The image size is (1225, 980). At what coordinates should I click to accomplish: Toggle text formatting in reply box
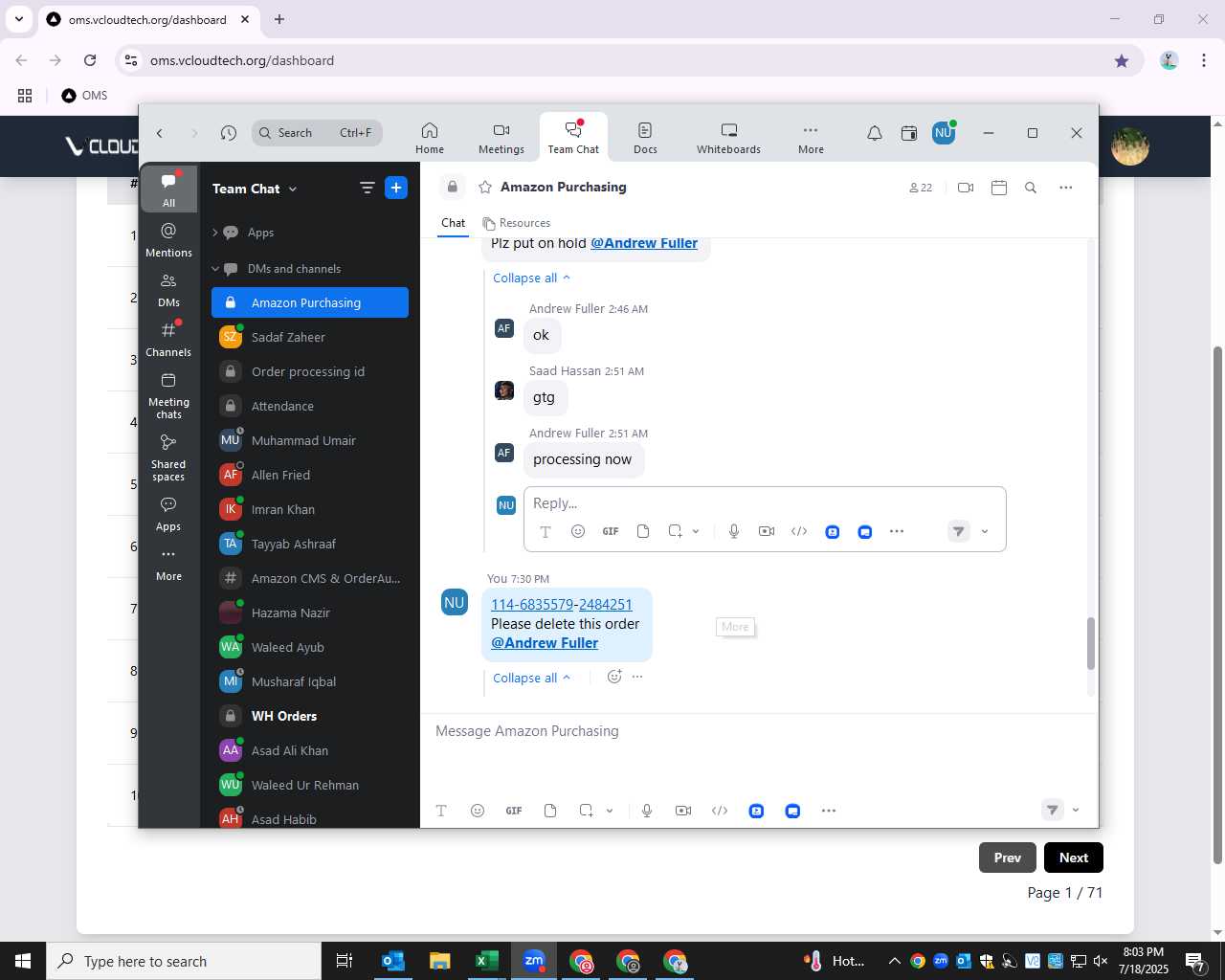tap(546, 531)
